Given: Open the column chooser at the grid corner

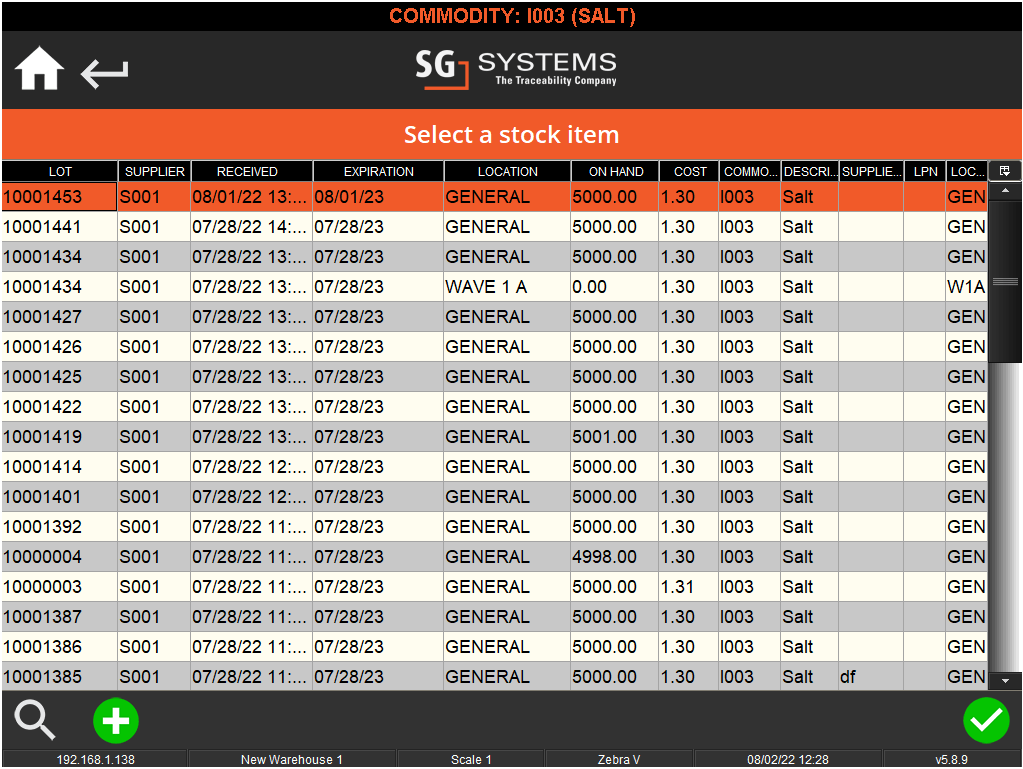Looking at the screenshot, I should point(1004,171).
